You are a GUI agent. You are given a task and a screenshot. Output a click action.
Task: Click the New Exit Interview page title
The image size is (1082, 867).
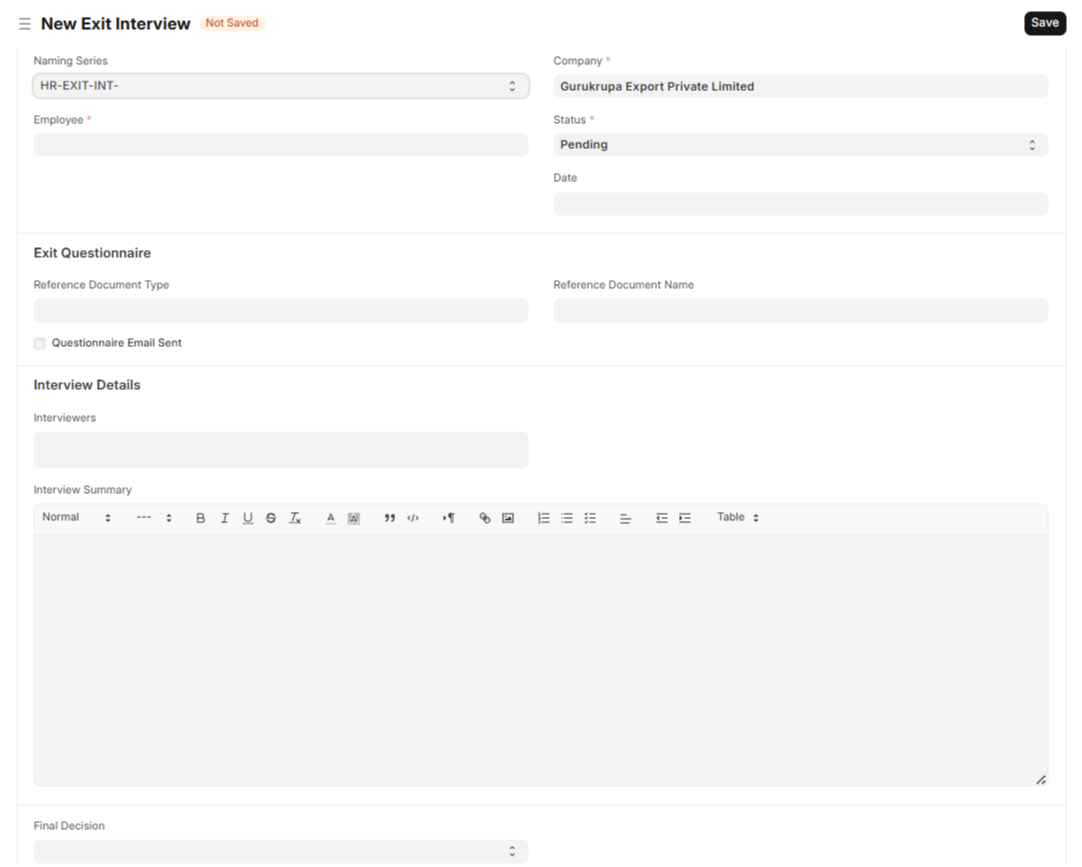(115, 23)
